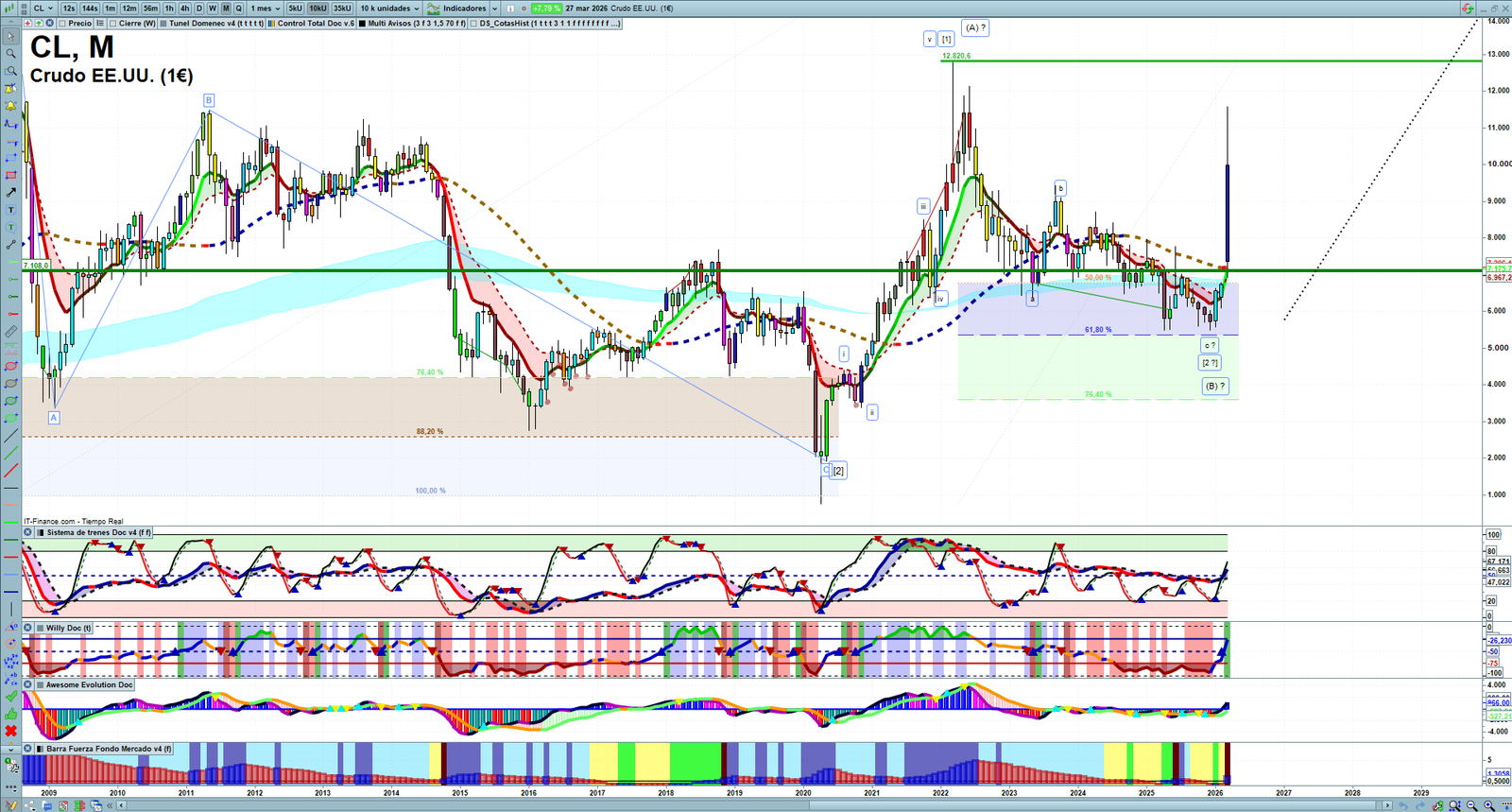Click the bottom-right zoom in magnifier
The width and height of the screenshot is (1512, 812).
click(x=1489, y=805)
